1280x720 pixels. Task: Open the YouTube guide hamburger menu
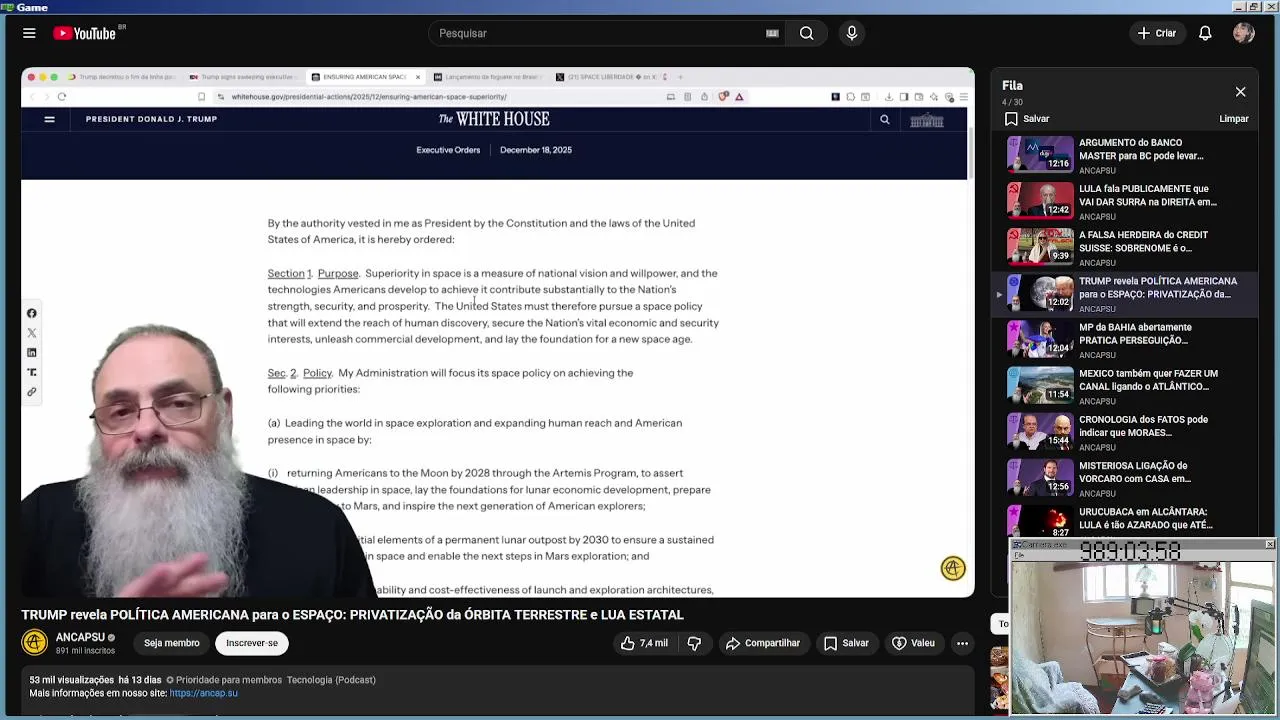coord(29,33)
